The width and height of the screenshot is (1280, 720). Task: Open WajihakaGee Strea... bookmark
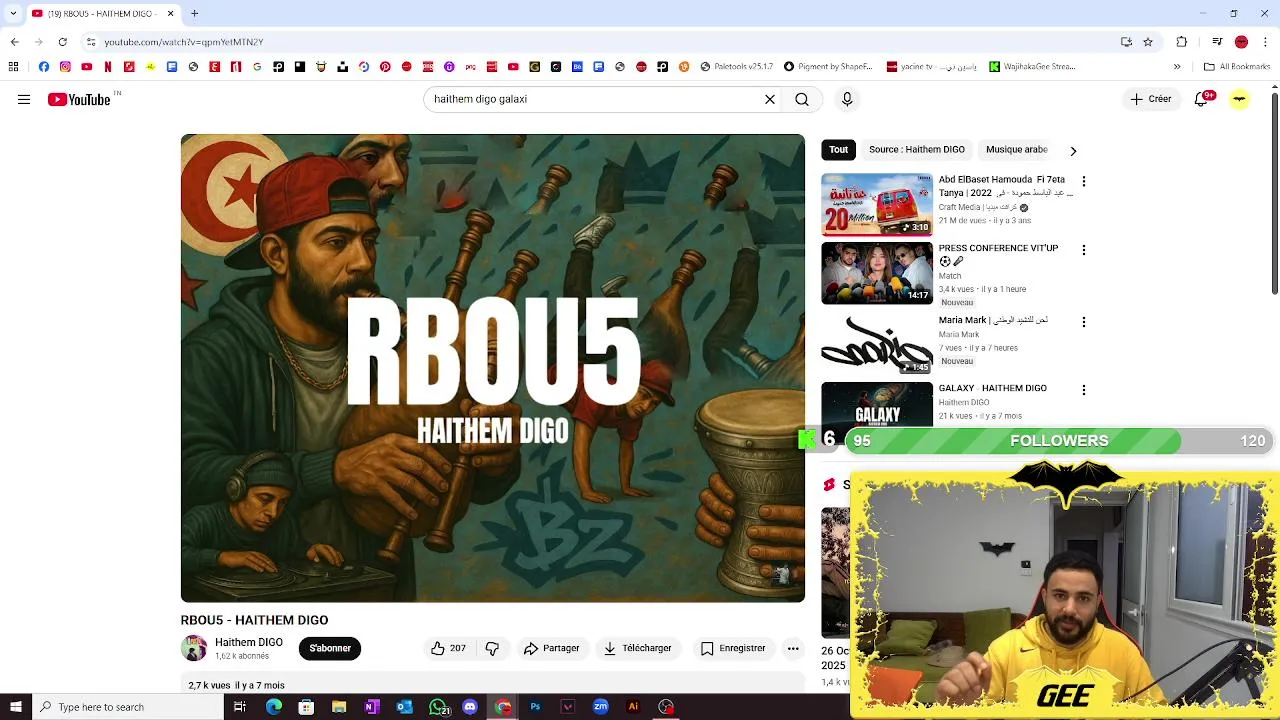click(x=1032, y=67)
